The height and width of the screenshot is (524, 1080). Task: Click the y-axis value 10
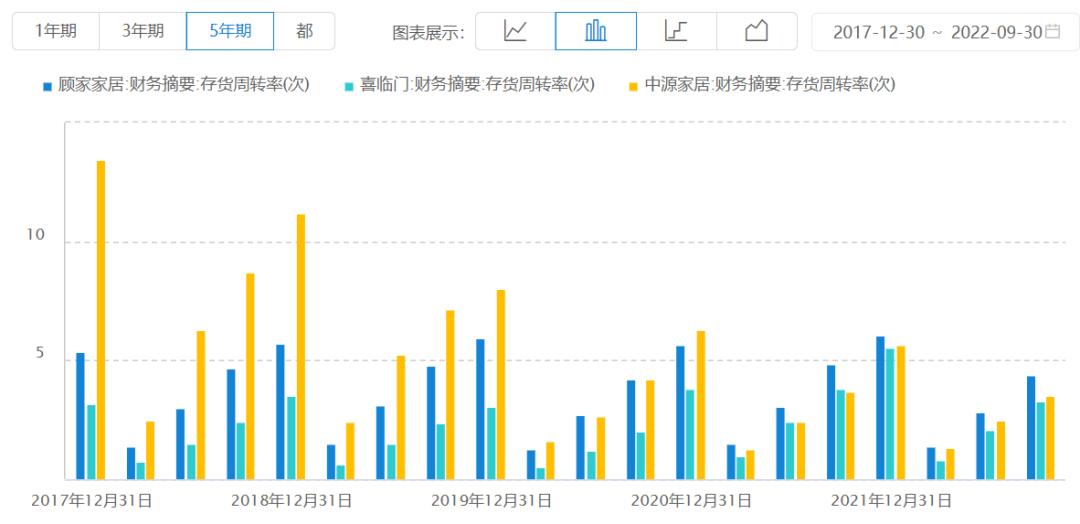[35, 235]
